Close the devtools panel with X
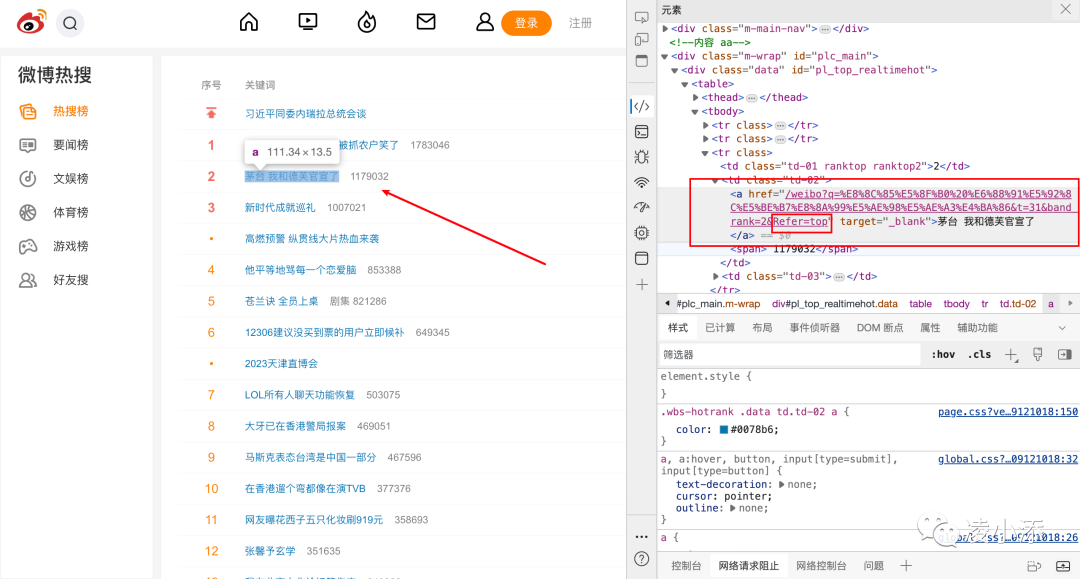The width and height of the screenshot is (1080, 579). [x=1065, y=9]
